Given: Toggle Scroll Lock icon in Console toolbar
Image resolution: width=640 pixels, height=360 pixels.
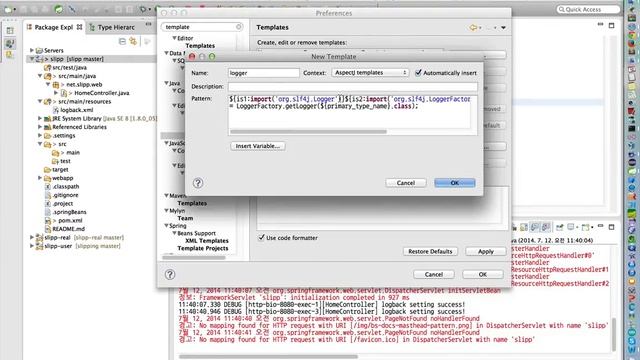Looking at the screenshot, I should [x=524, y=227].
